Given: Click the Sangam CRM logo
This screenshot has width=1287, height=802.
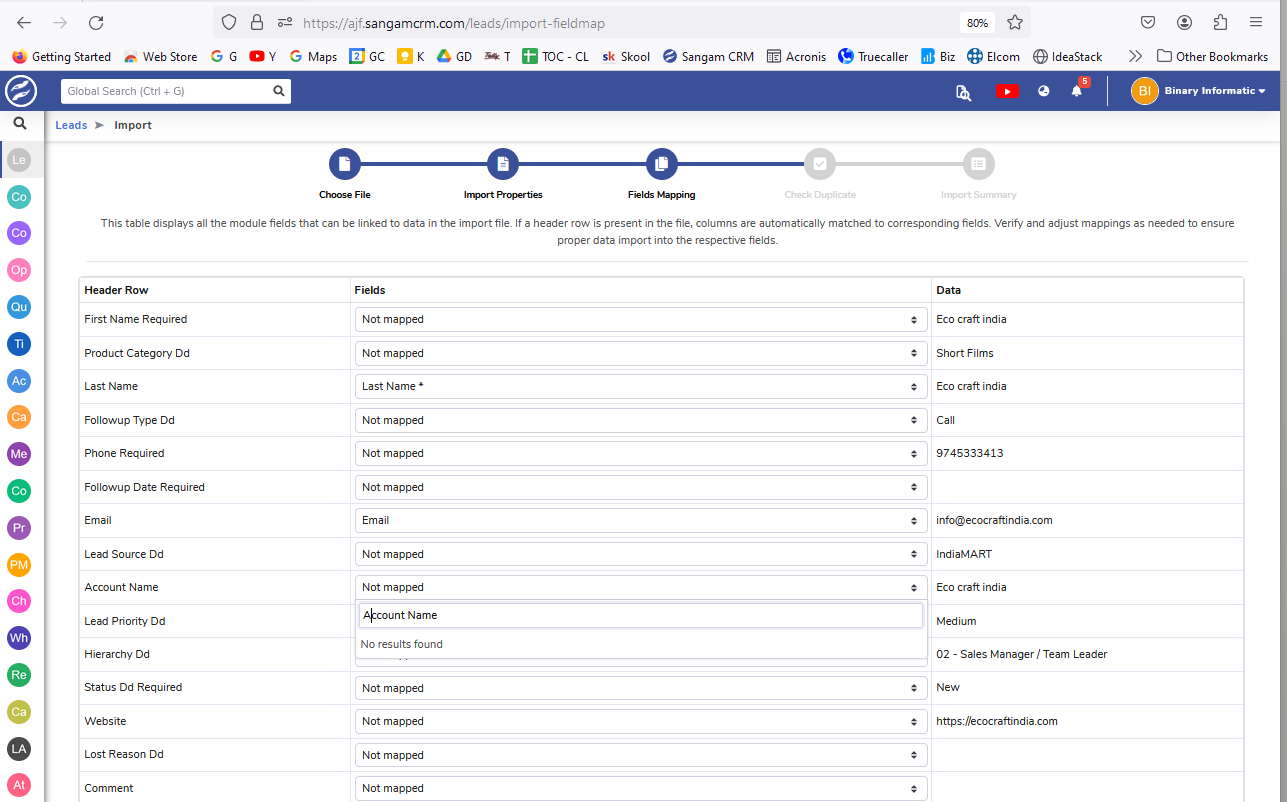Looking at the screenshot, I should point(20,90).
